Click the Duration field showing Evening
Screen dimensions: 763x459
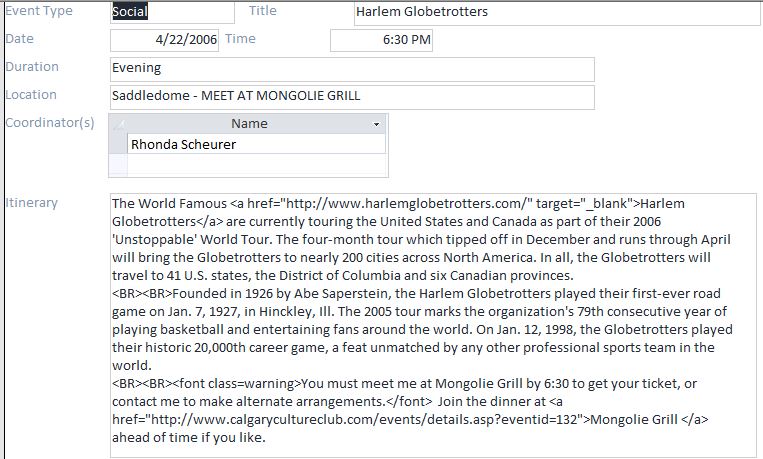tap(352, 69)
